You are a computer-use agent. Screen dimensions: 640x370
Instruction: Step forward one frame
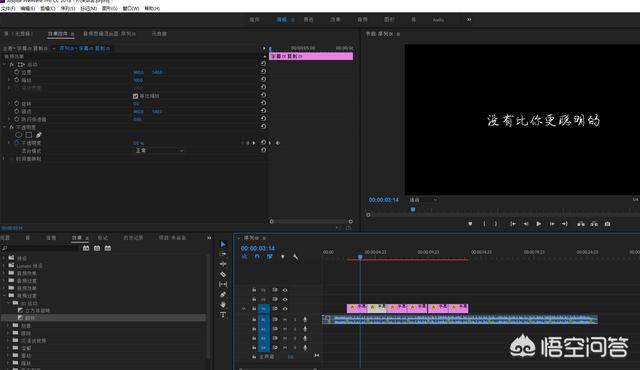tap(552, 224)
